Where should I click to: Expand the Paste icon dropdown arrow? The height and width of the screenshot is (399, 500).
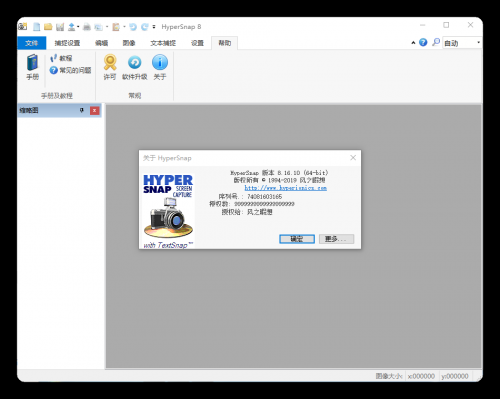point(124,27)
